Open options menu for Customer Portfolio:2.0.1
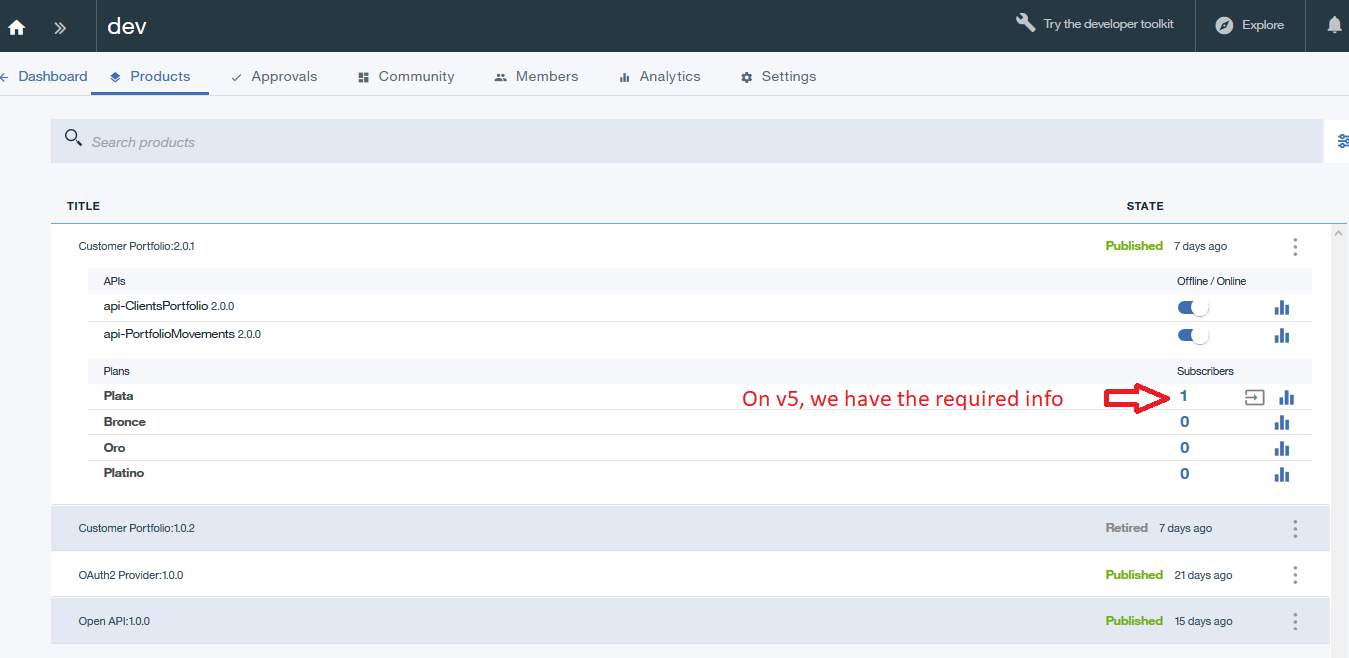This screenshot has height=658, width=1349. 1295,247
